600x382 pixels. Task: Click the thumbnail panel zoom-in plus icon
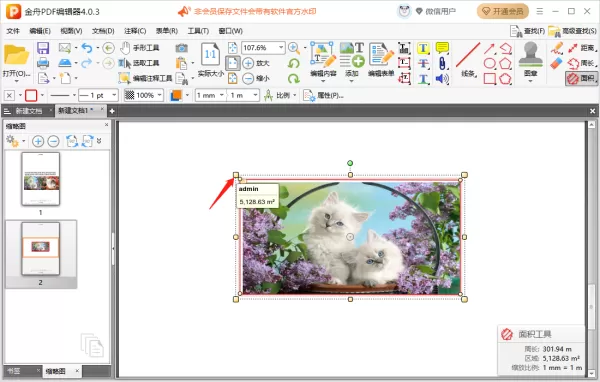click(38, 141)
